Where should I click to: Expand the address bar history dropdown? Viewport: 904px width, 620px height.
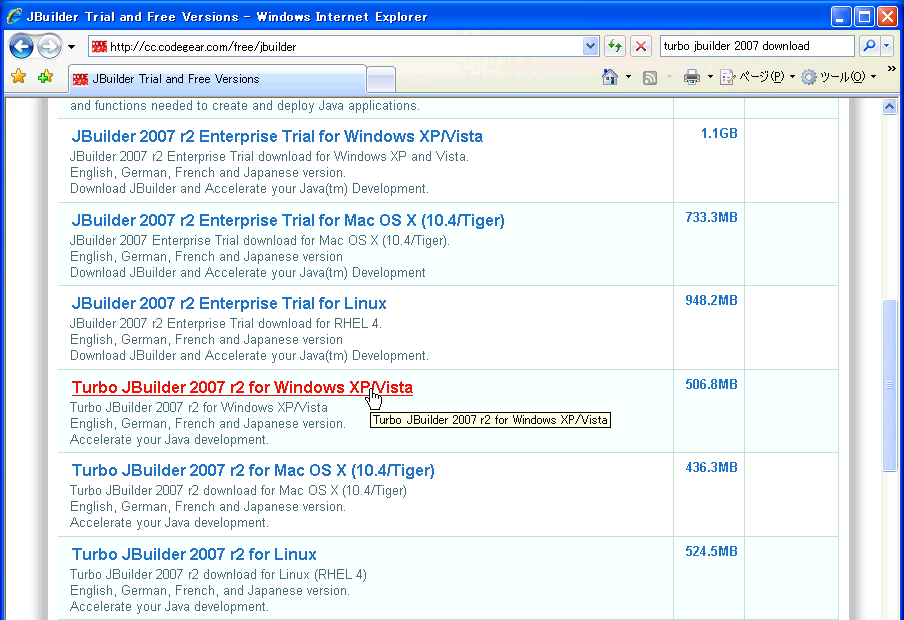coord(590,47)
